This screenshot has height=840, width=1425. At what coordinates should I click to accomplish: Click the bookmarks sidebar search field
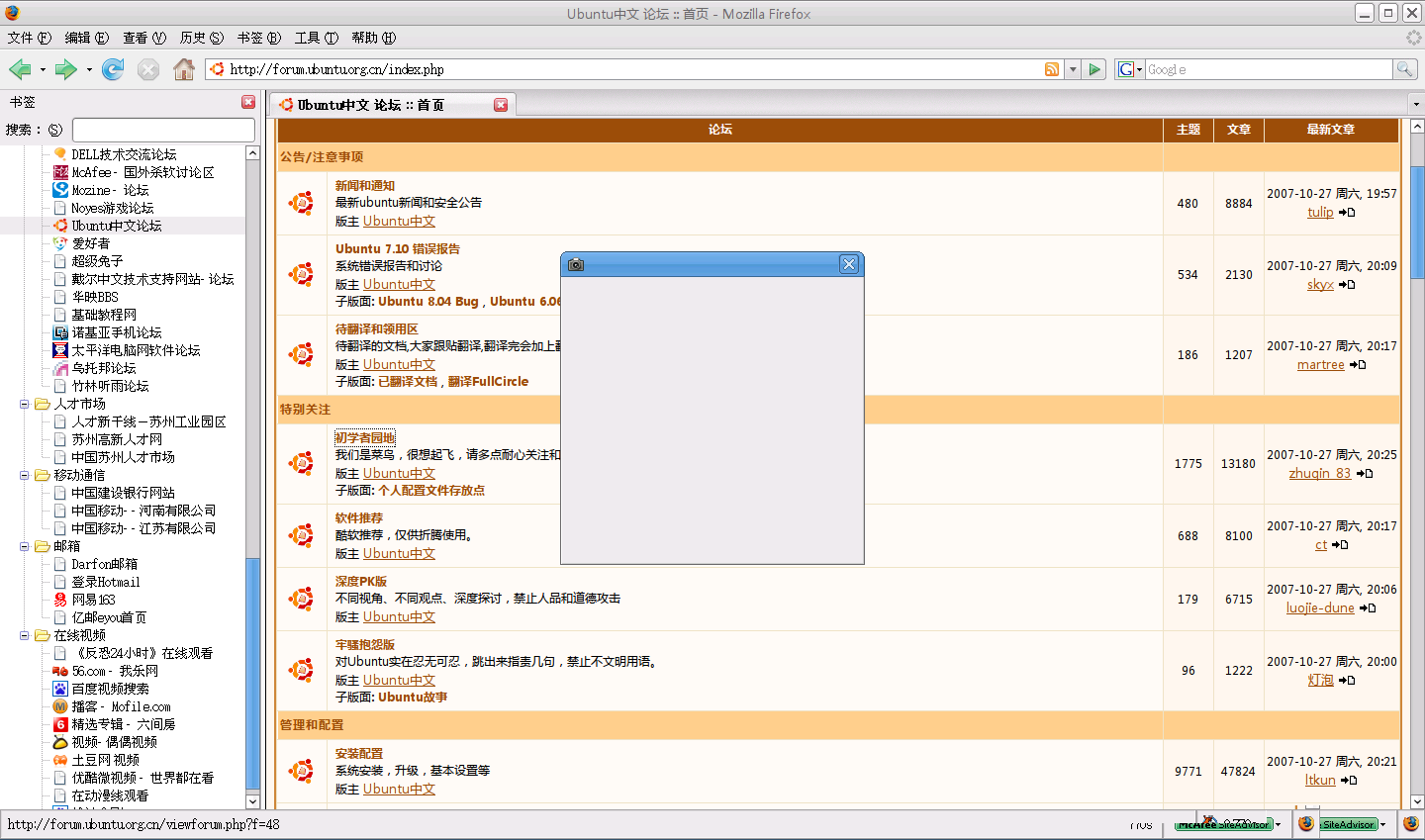163,130
